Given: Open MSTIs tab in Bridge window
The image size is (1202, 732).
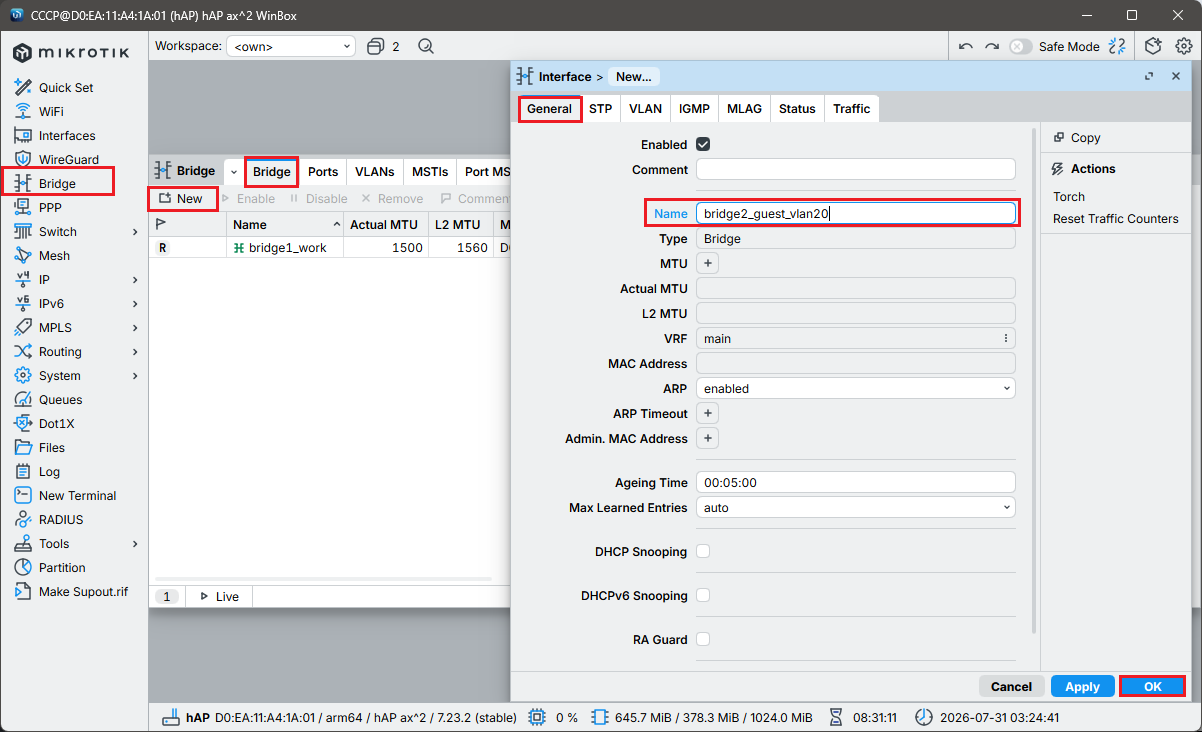Looking at the screenshot, I should click(430, 171).
